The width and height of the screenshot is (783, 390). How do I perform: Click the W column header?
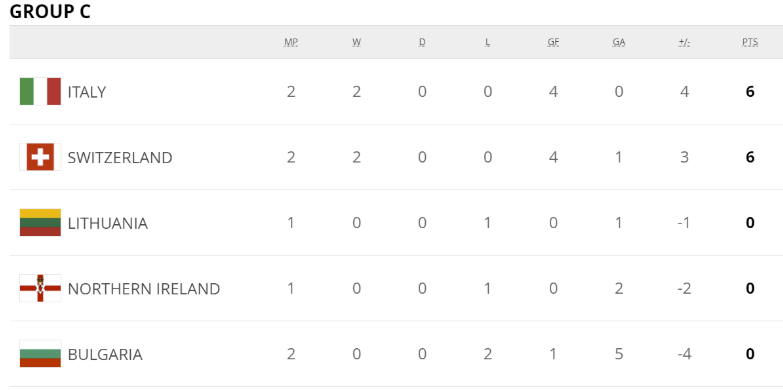click(x=357, y=42)
